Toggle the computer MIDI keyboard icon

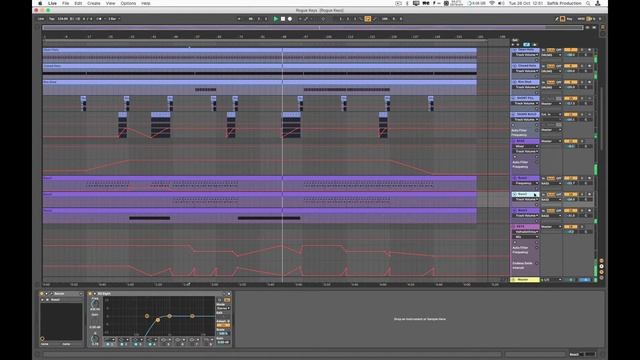click(x=562, y=19)
